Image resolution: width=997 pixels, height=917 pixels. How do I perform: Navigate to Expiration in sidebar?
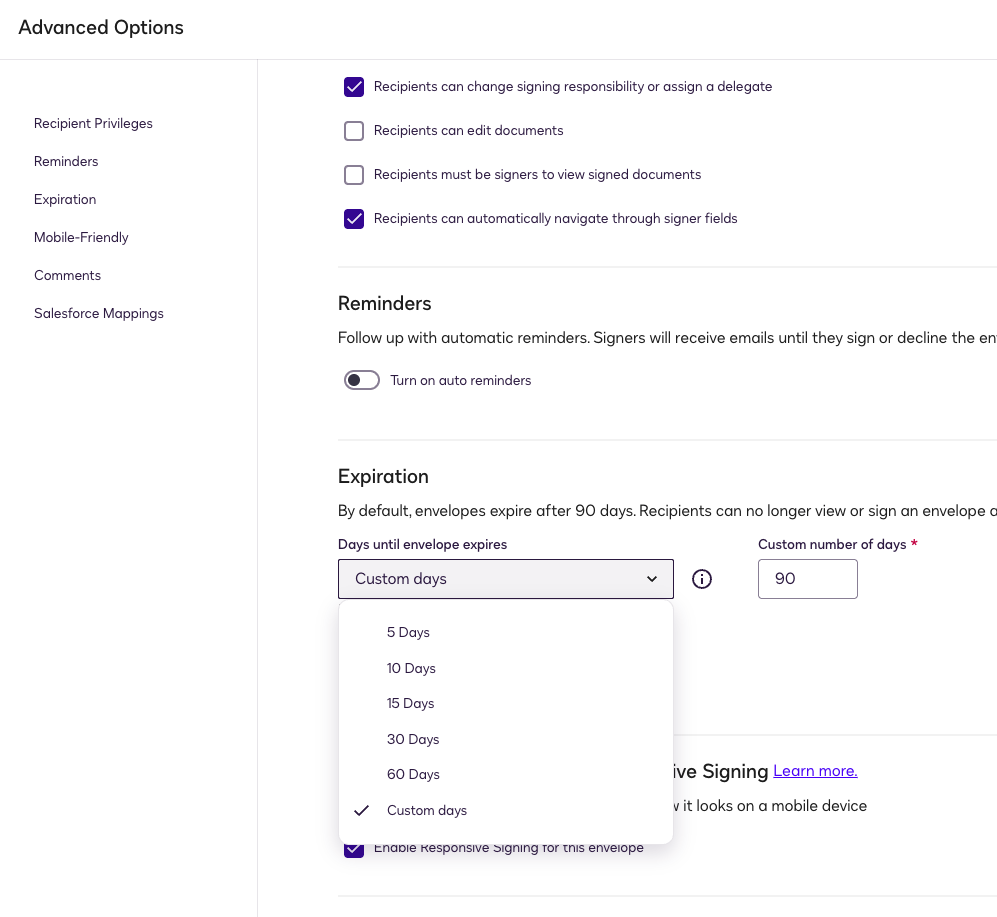coord(65,200)
